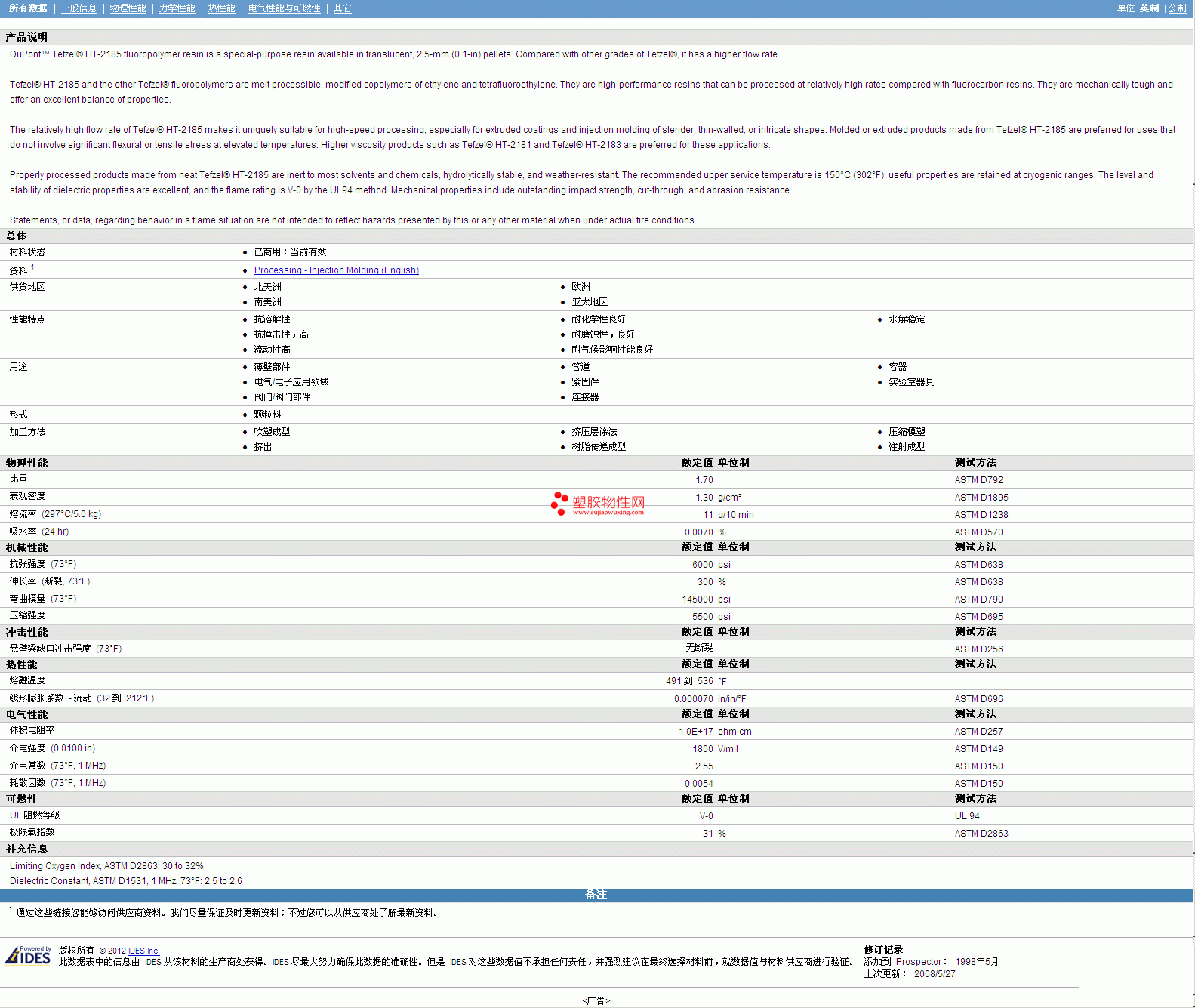Open the 一般信息 section tab
The width and height of the screenshot is (1195, 1008).
(79, 8)
